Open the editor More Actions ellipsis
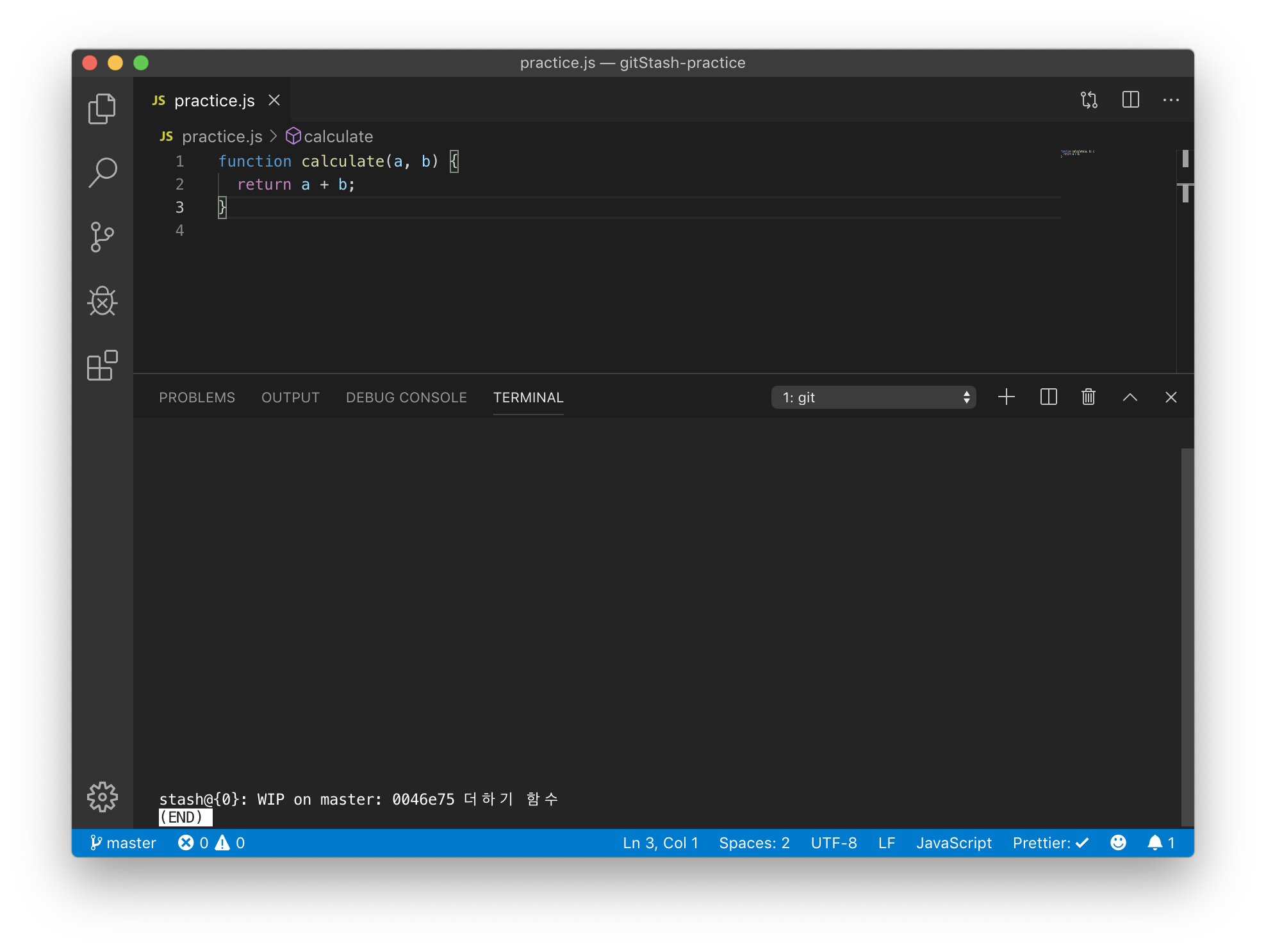Viewport: 1266px width, 952px height. [1171, 100]
